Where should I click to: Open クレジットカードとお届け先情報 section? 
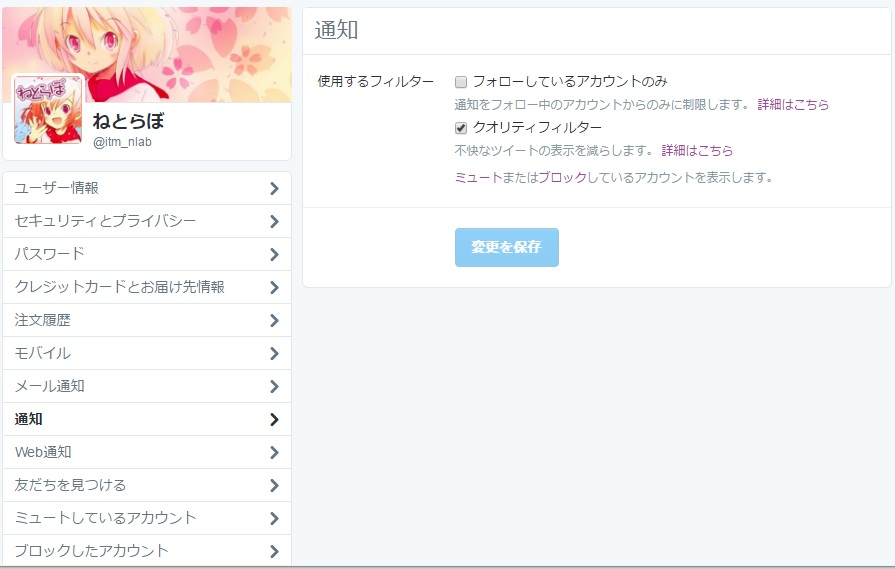coord(147,287)
